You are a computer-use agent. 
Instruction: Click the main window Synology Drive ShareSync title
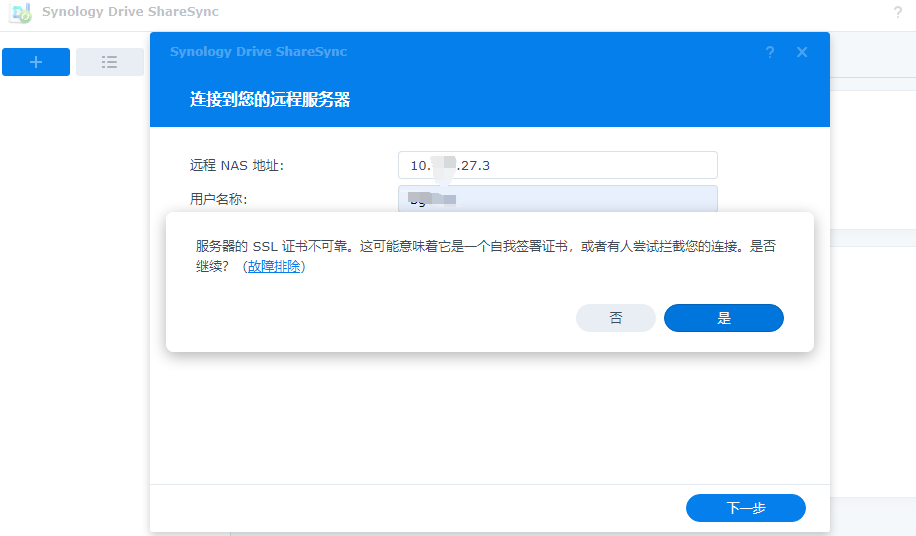coord(130,12)
